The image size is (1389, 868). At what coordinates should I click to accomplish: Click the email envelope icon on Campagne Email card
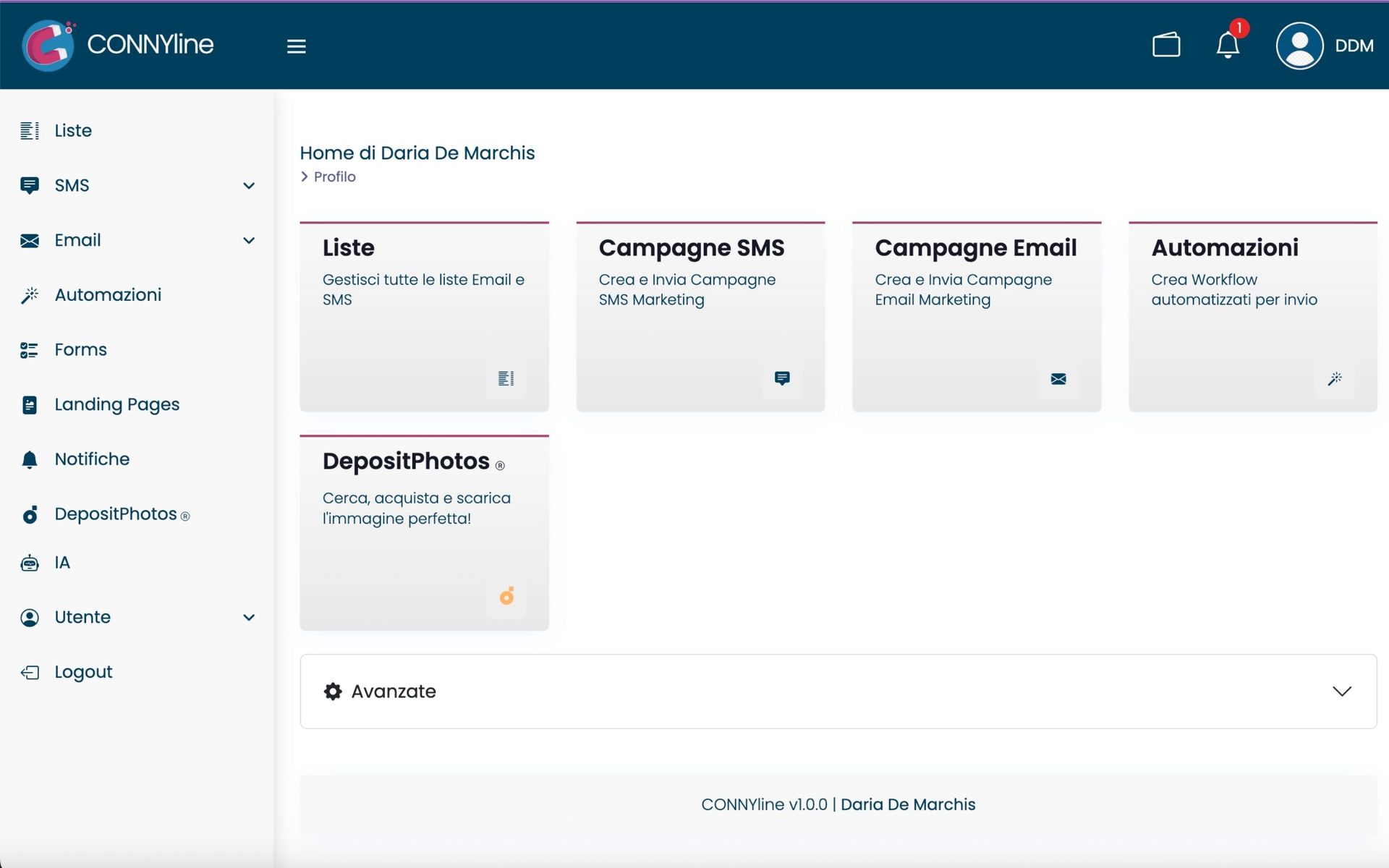[x=1058, y=379]
